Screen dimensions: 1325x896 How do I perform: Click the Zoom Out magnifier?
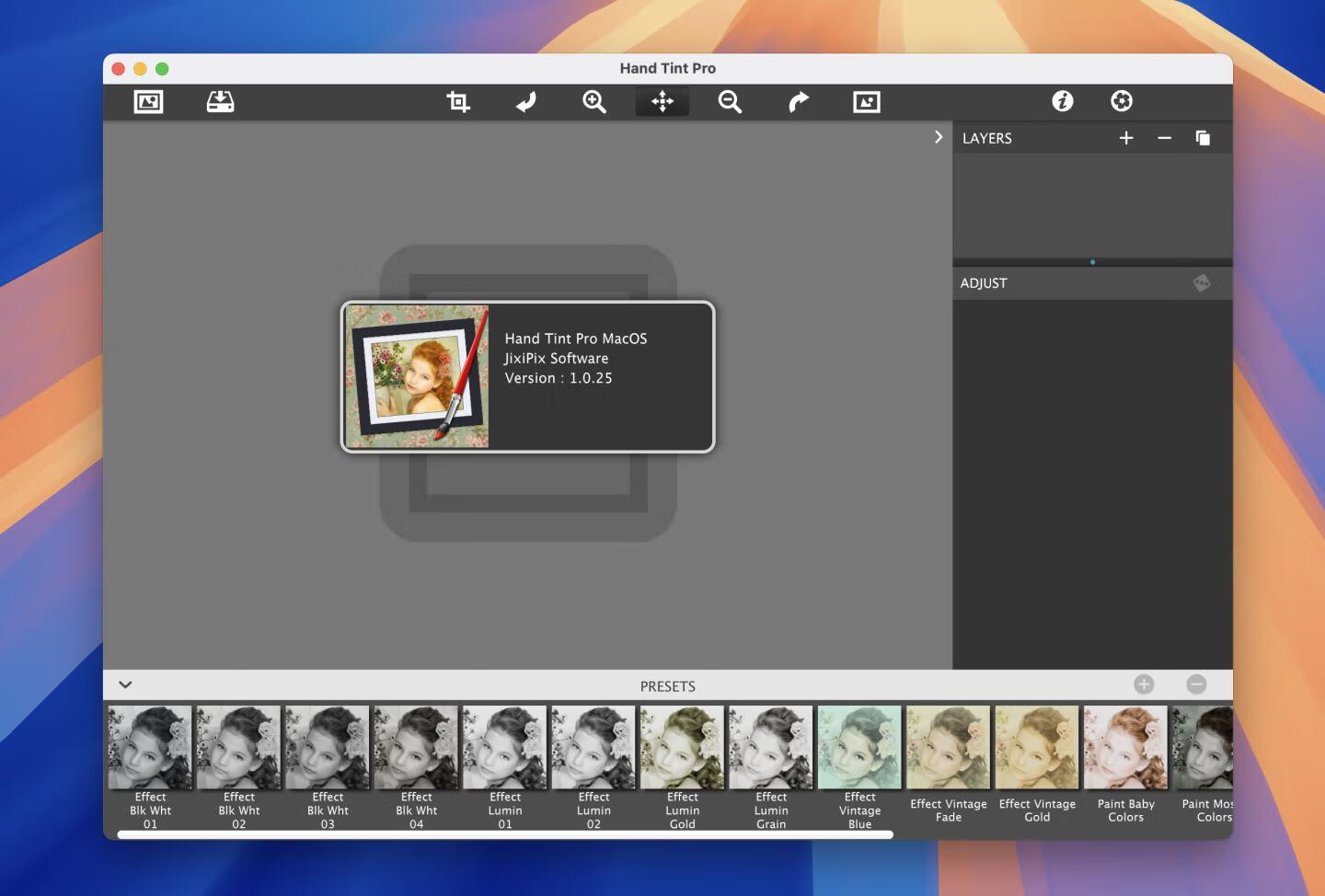click(x=730, y=102)
